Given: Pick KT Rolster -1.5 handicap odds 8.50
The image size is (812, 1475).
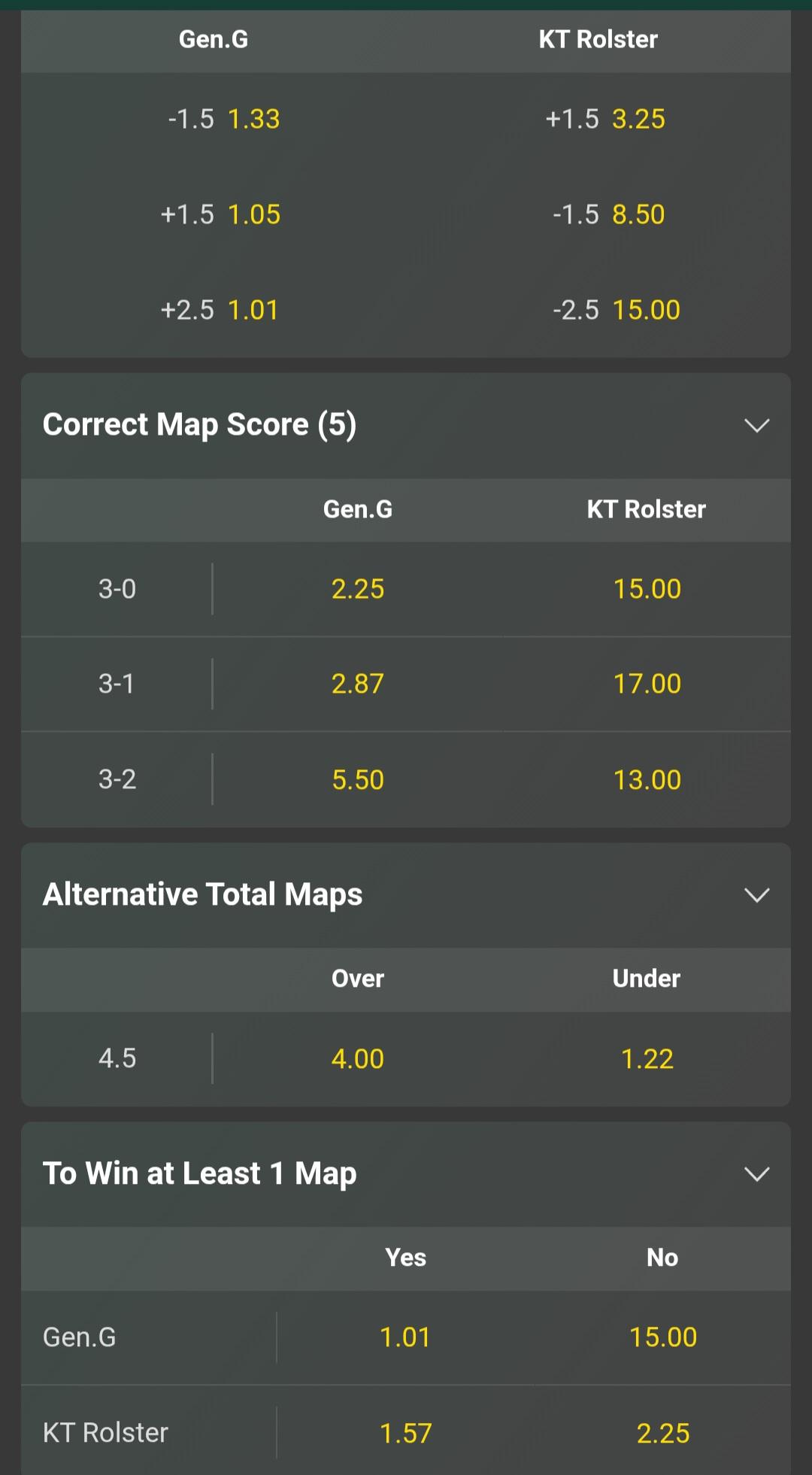Looking at the screenshot, I should 608,214.
